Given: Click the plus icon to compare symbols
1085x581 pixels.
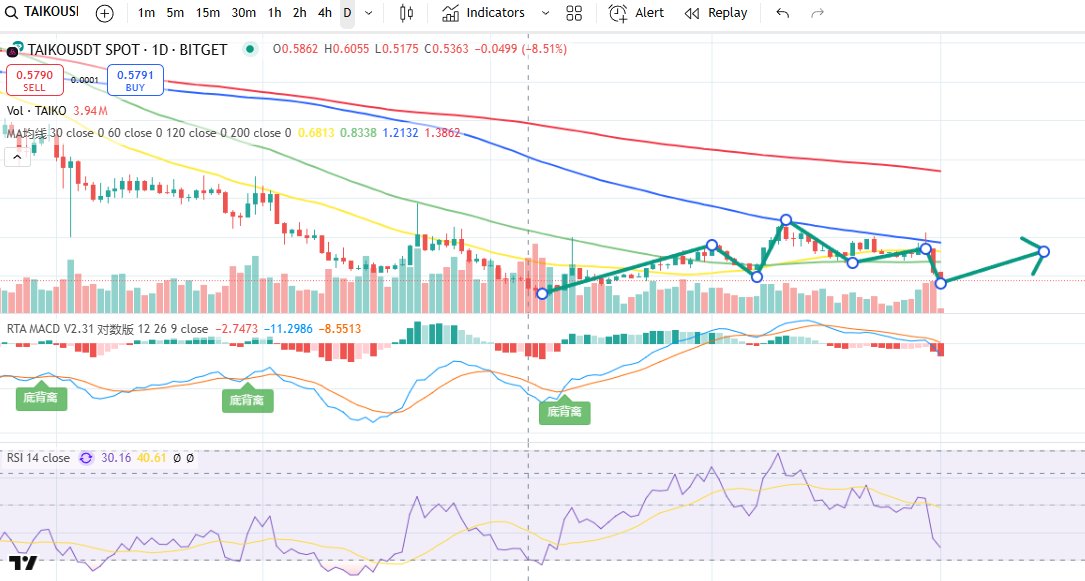Looking at the screenshot, I should click(104, 13).
